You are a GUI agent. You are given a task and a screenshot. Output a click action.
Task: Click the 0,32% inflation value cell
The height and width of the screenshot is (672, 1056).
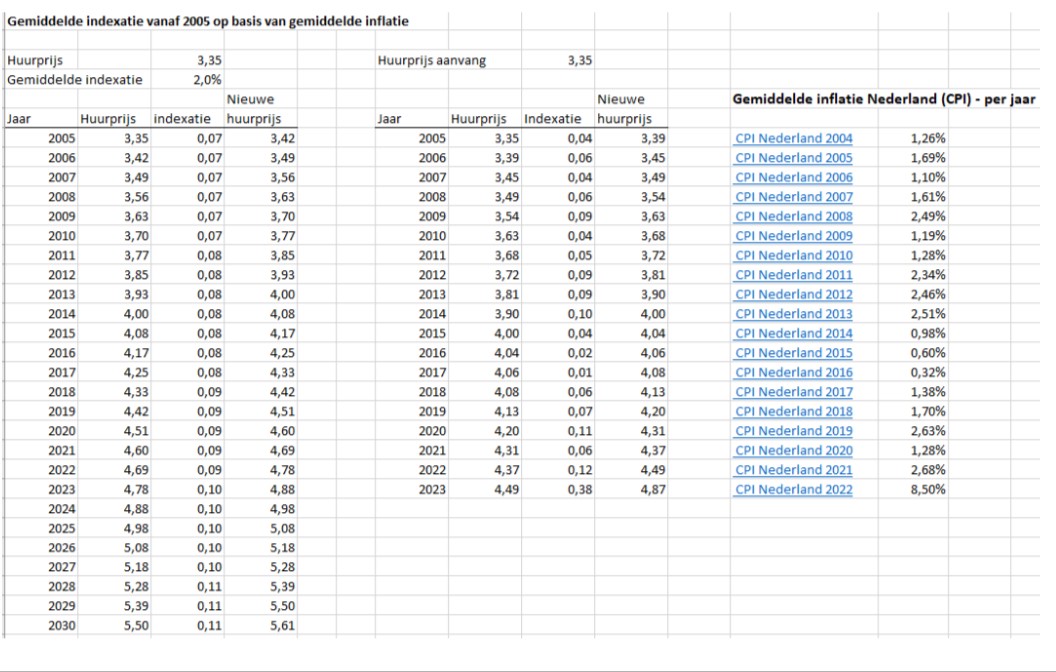pos(928,372)
